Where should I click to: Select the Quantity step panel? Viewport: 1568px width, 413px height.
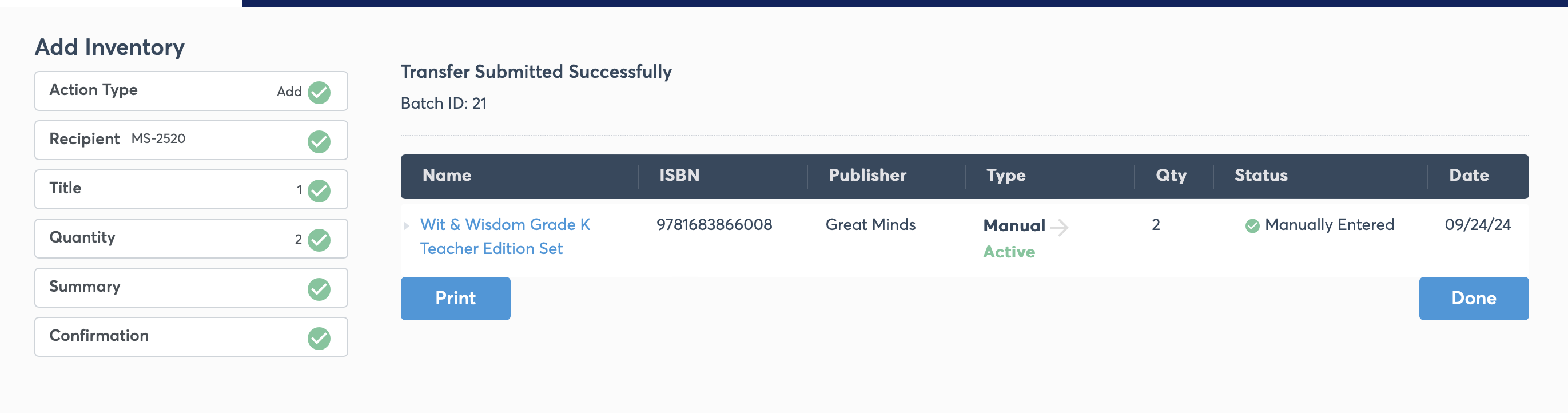191,239
